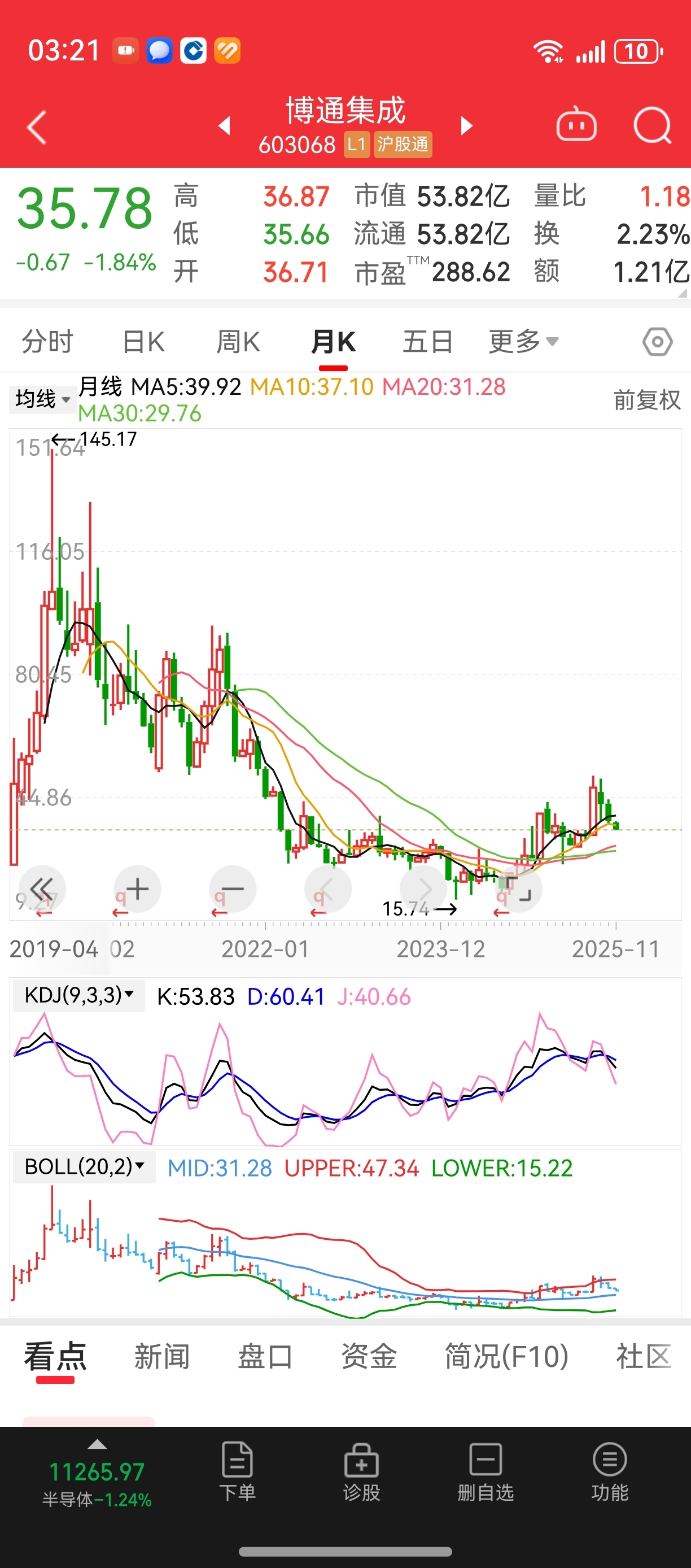Go to next stock with right triangle

(466, 125)
